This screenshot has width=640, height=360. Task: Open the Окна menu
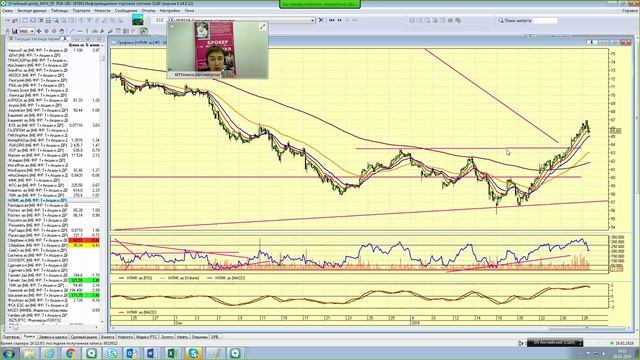189,11
